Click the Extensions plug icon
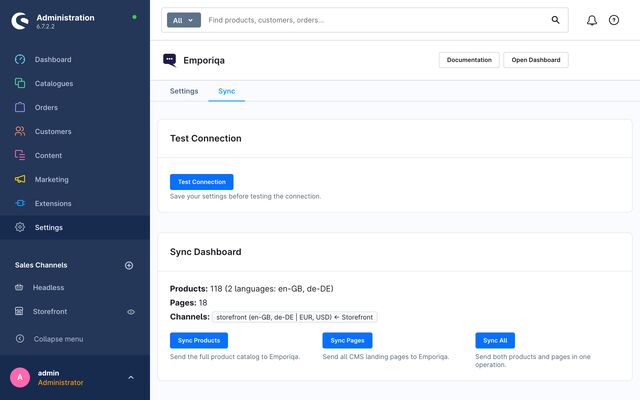 (20, 203)
